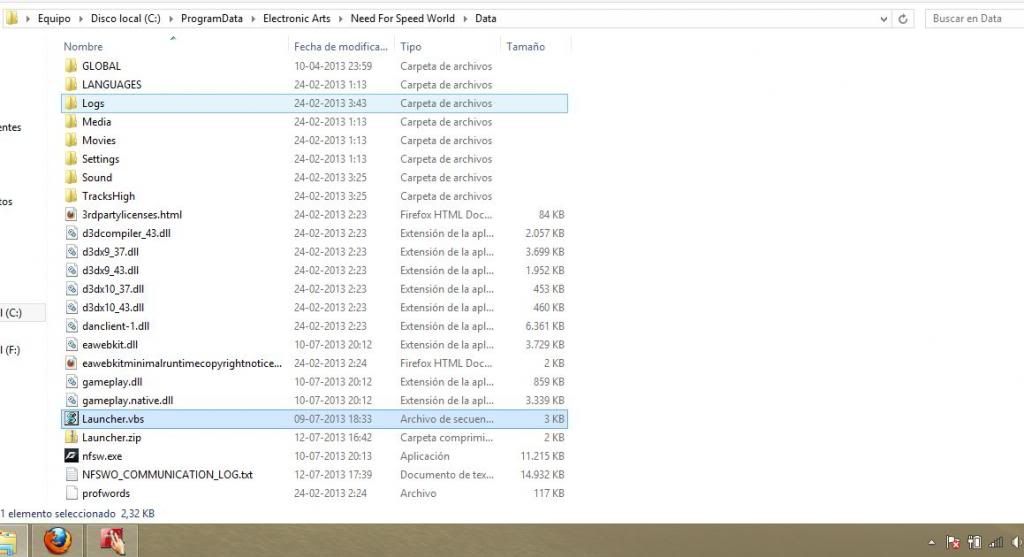Viewport: 1024px width, 557px height.
Task: Select the Media folder icon
Action: (71, 121)
